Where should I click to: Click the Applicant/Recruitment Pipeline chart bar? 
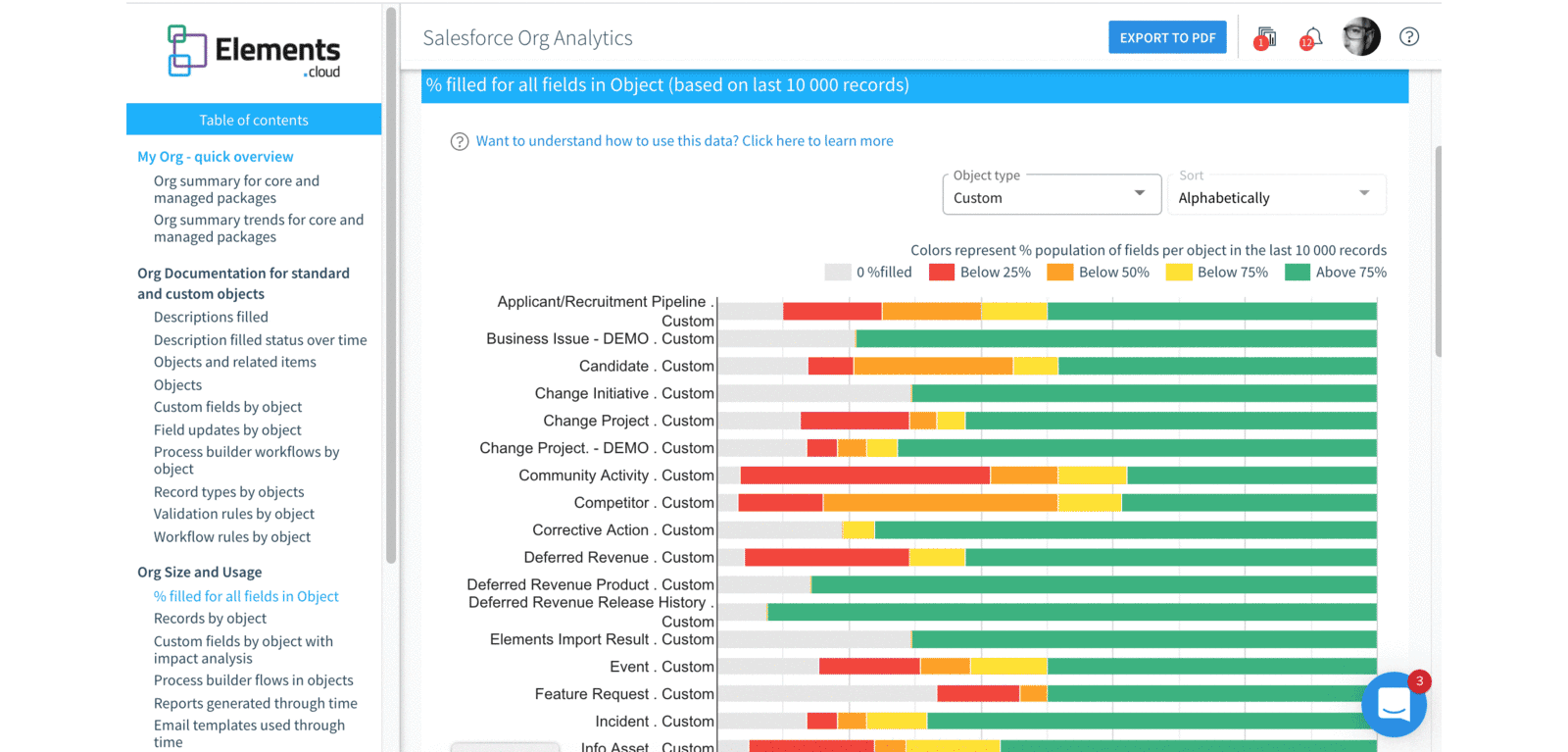point(1047,312)
